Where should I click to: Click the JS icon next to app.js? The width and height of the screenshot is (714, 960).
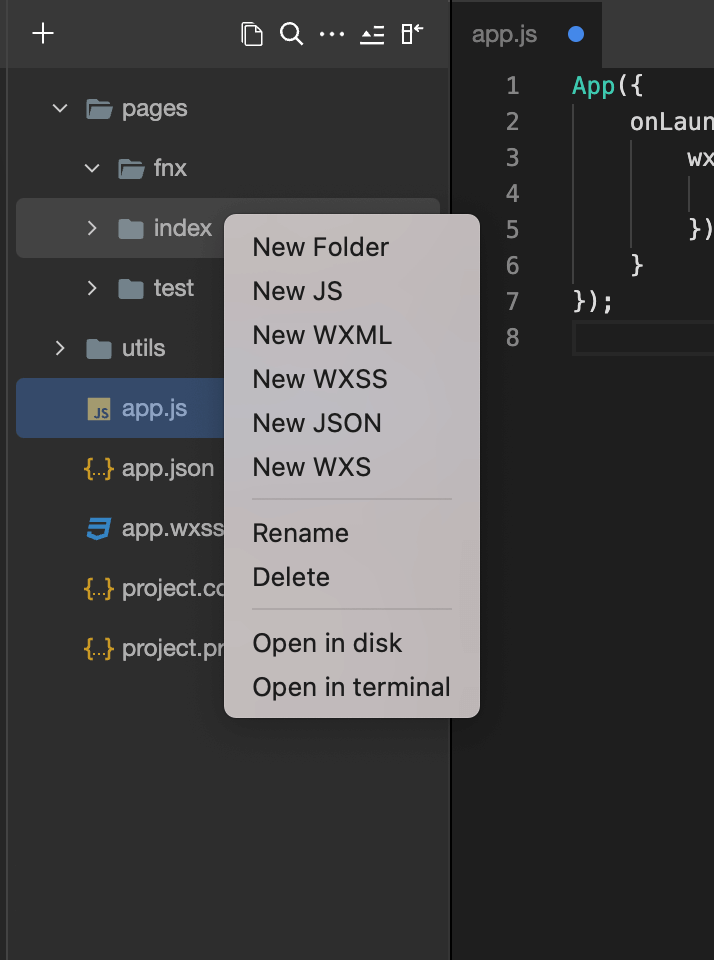[x=99, y=408]
